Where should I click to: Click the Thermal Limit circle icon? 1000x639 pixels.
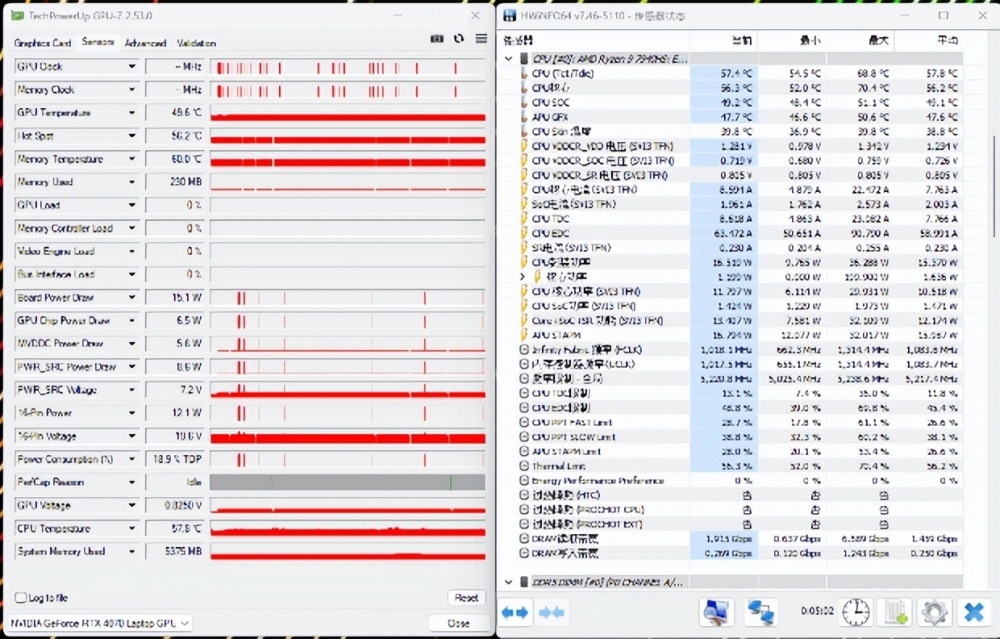(524, 466)
